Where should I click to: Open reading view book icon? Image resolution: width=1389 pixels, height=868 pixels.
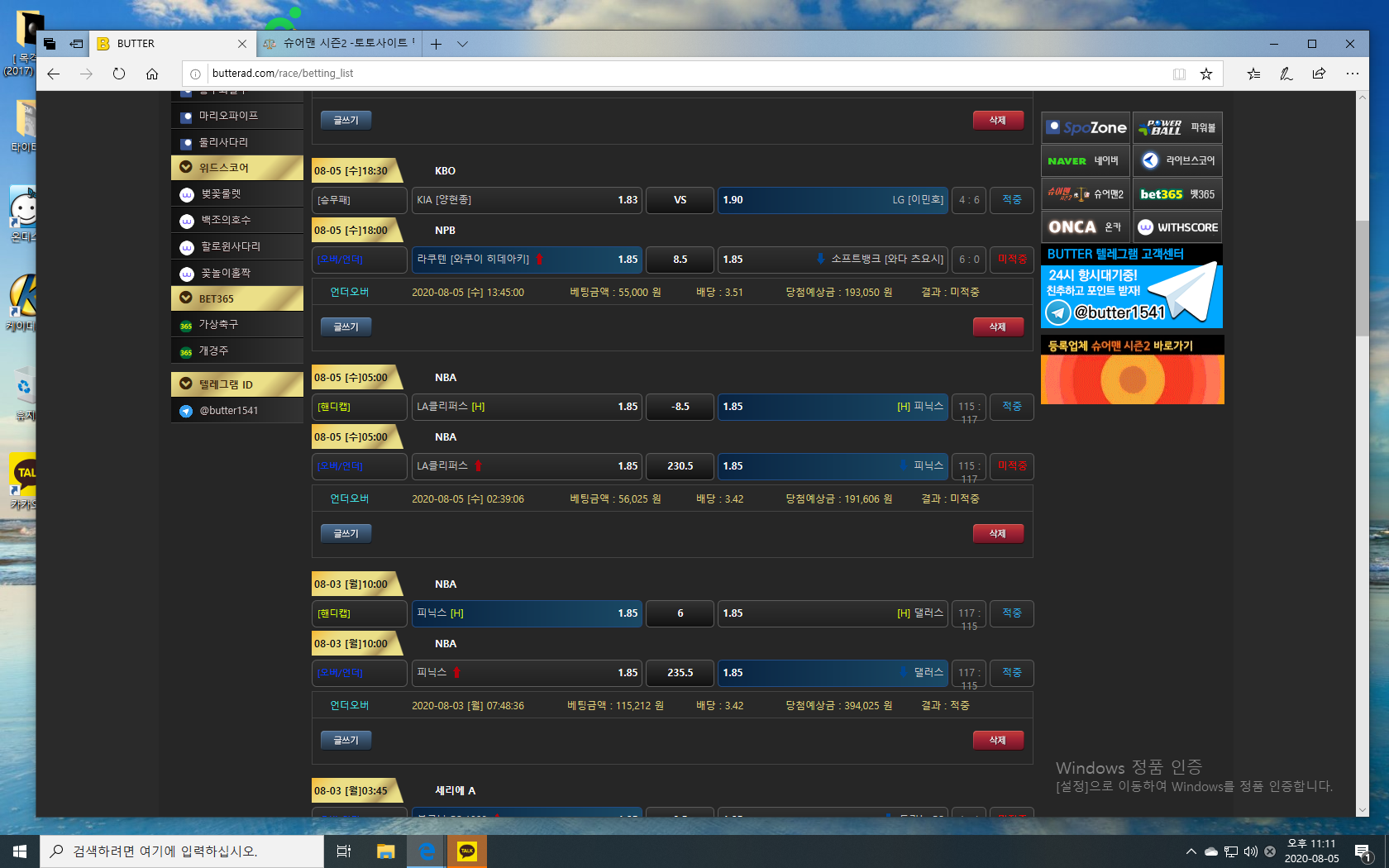pyautogui.click(x=1179, y=74)
